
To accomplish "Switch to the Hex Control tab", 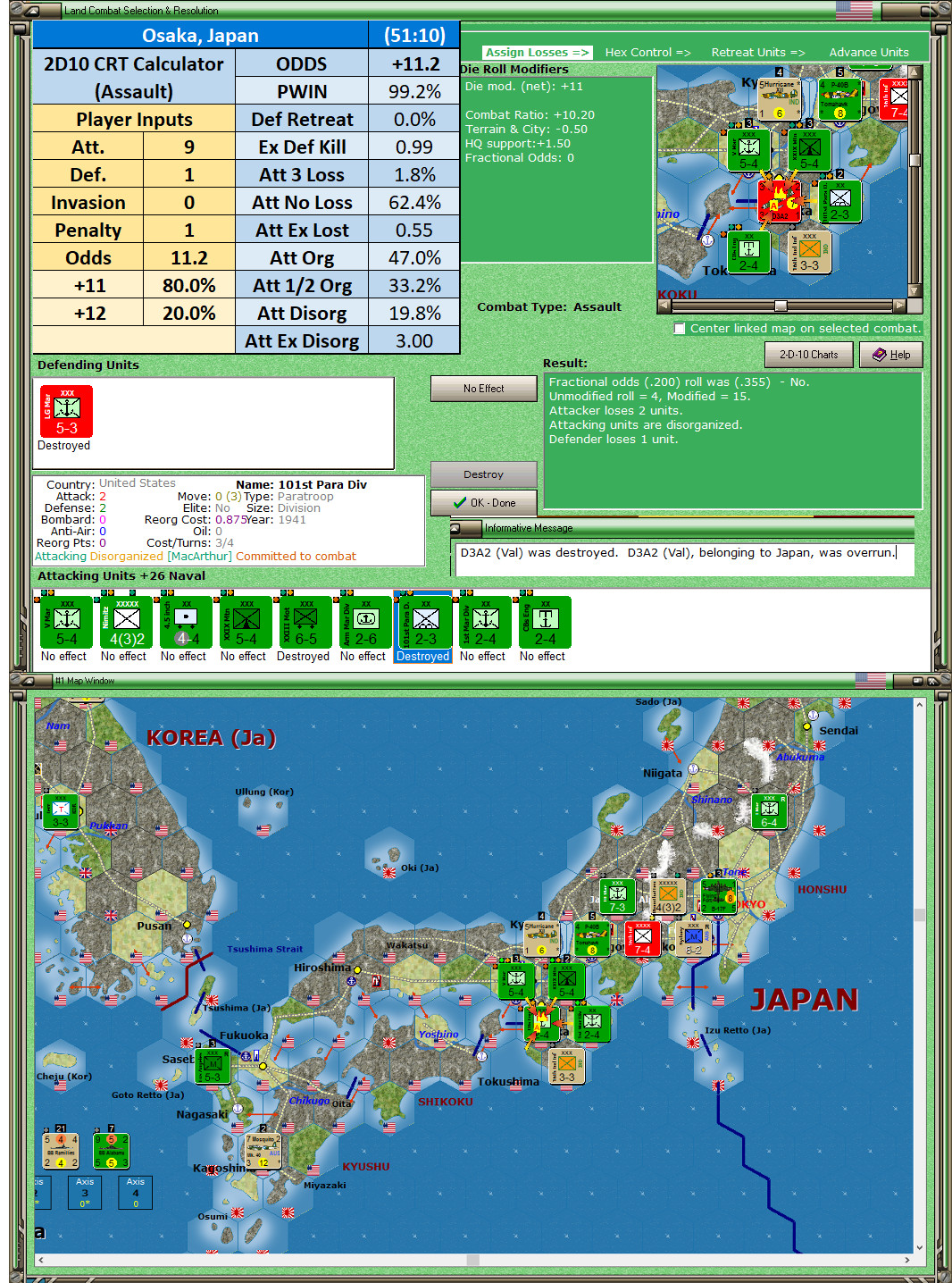I will [647, 52].
